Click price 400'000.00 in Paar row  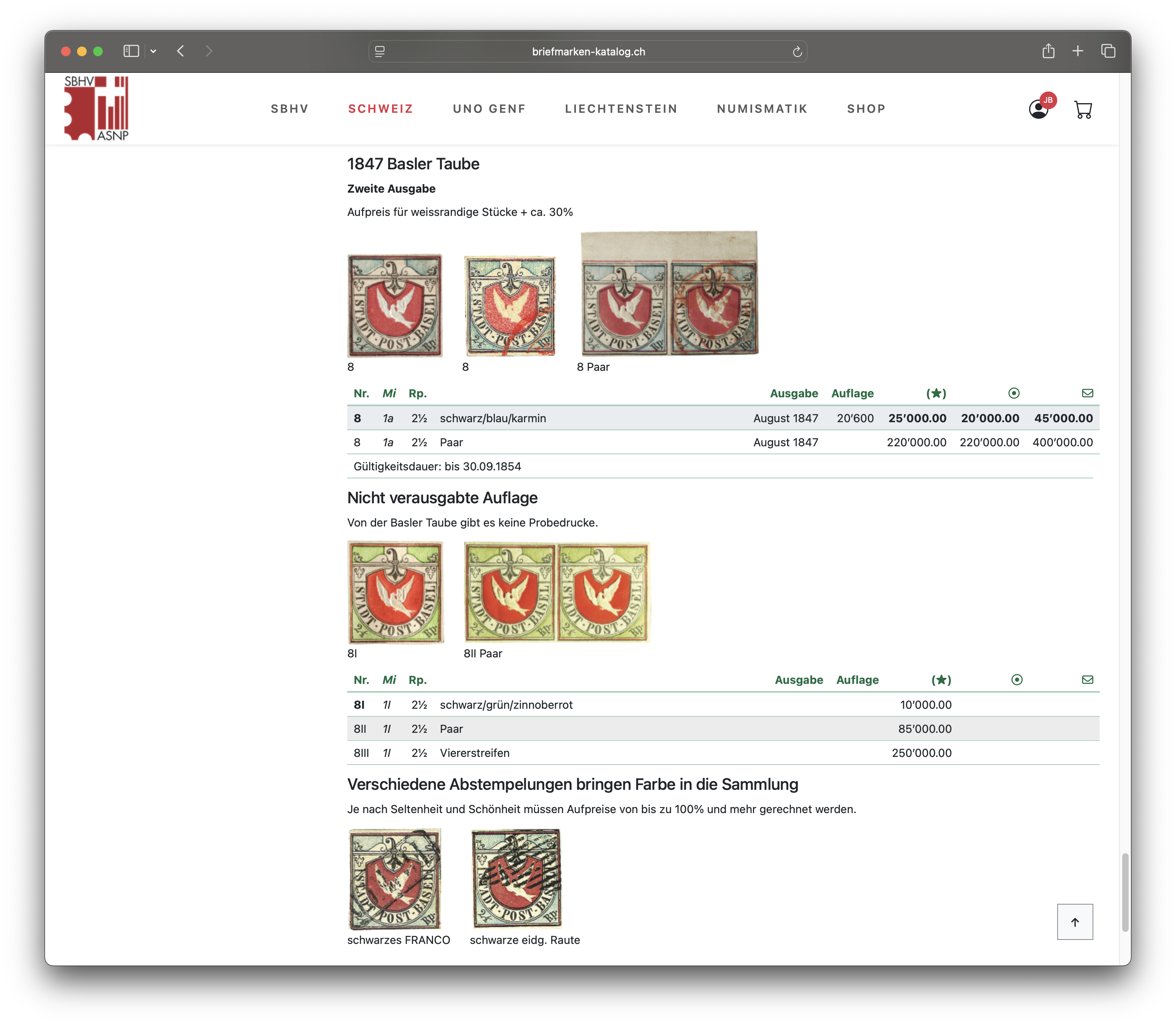1062,442
